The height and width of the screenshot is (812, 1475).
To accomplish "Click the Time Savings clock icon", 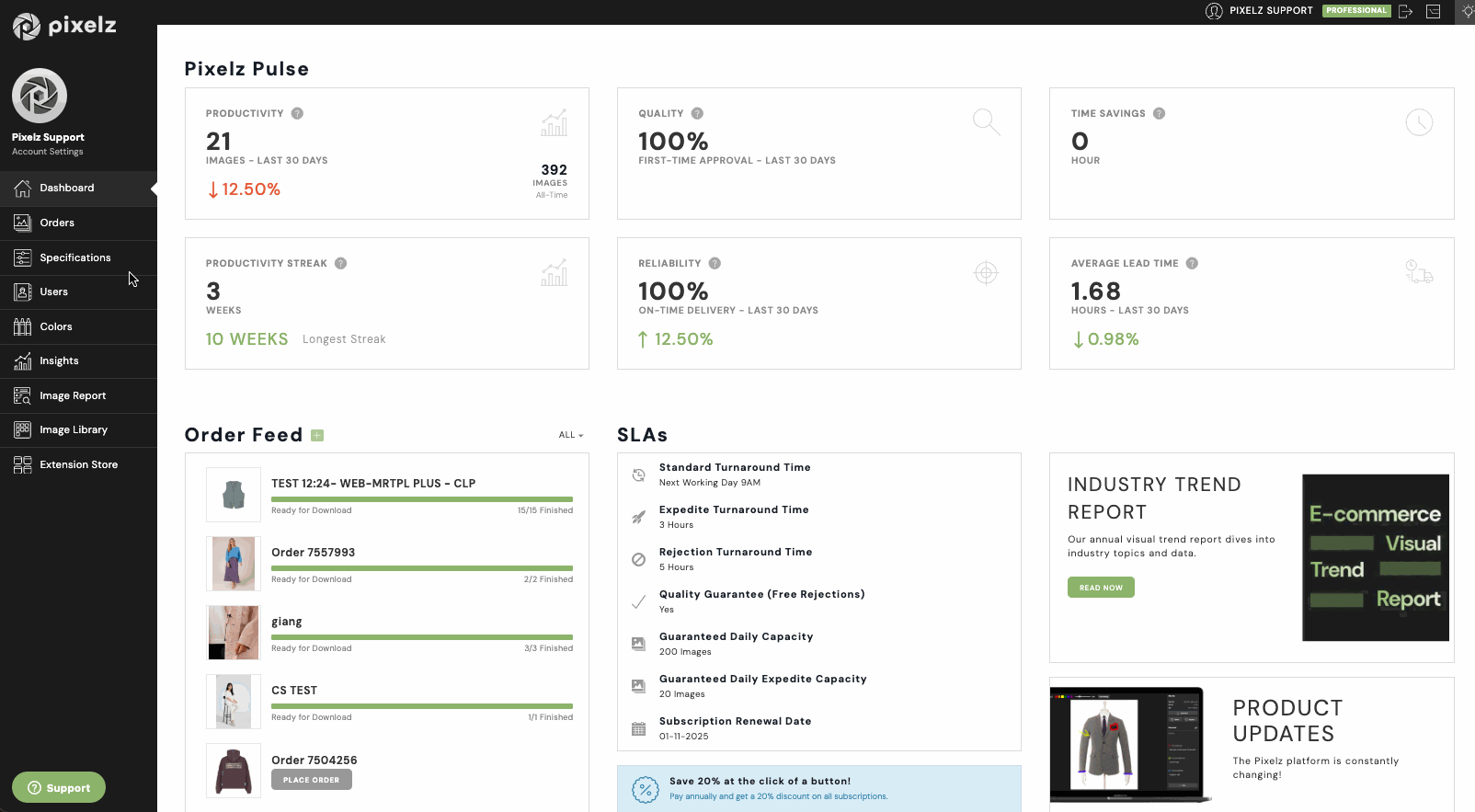I will (1419, 122).
